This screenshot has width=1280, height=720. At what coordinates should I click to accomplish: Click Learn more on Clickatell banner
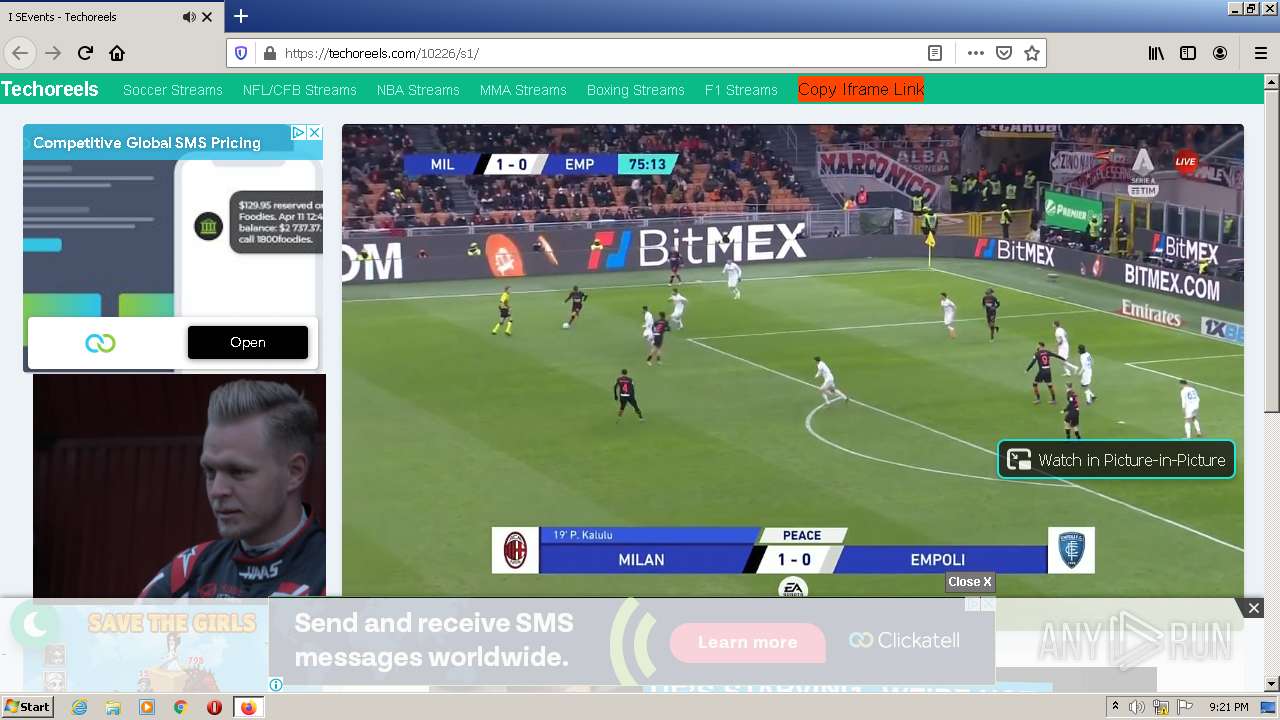(748, 642)
